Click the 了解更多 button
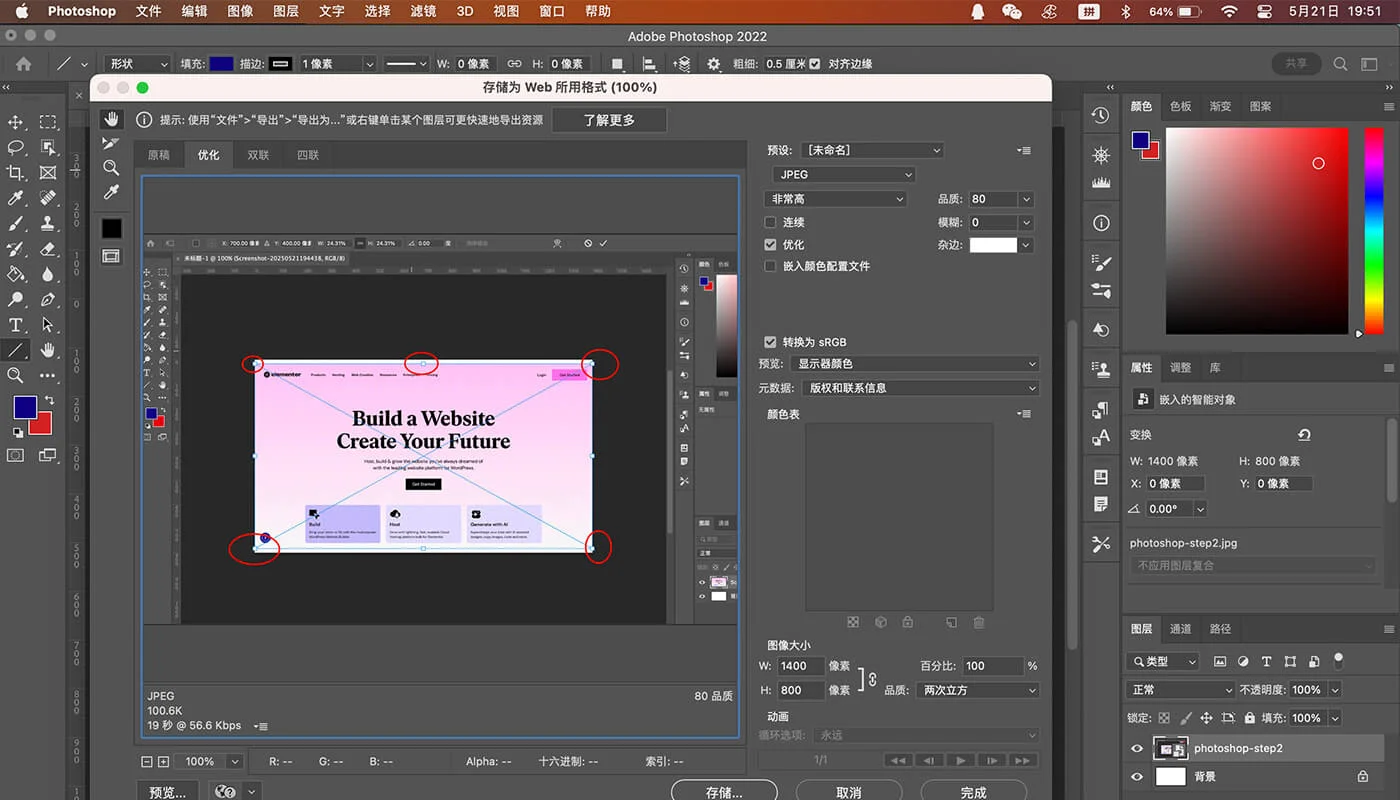 tap(608, 118)
